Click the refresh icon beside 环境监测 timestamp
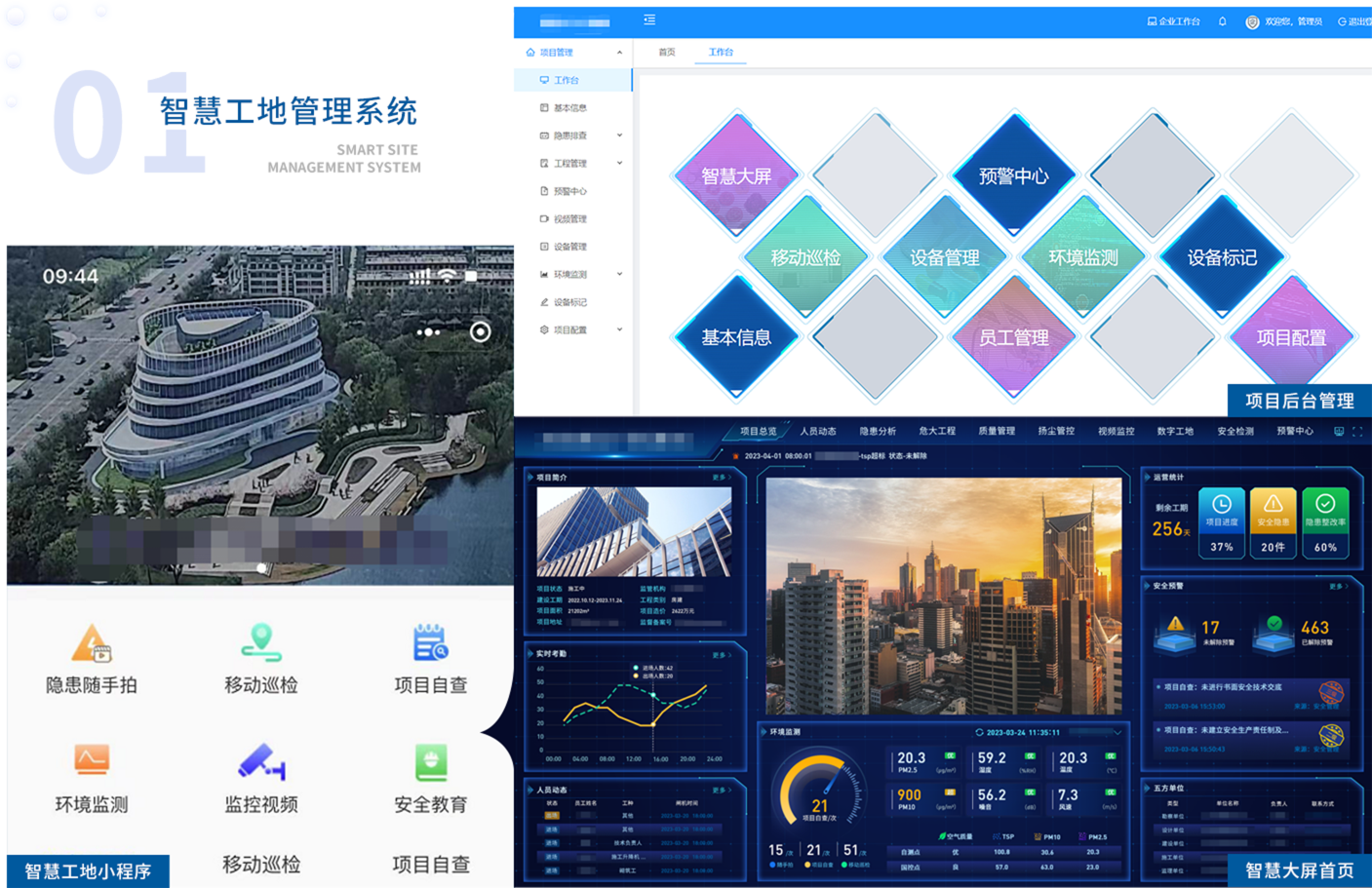Screen dimensions: 1372x888 tap(979, 732)
